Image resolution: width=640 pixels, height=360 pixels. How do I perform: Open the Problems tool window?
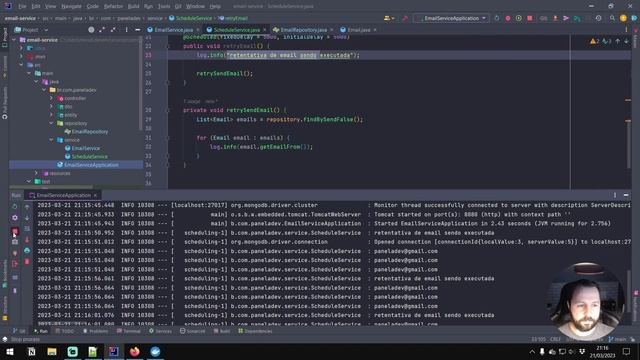coord(96,331)
